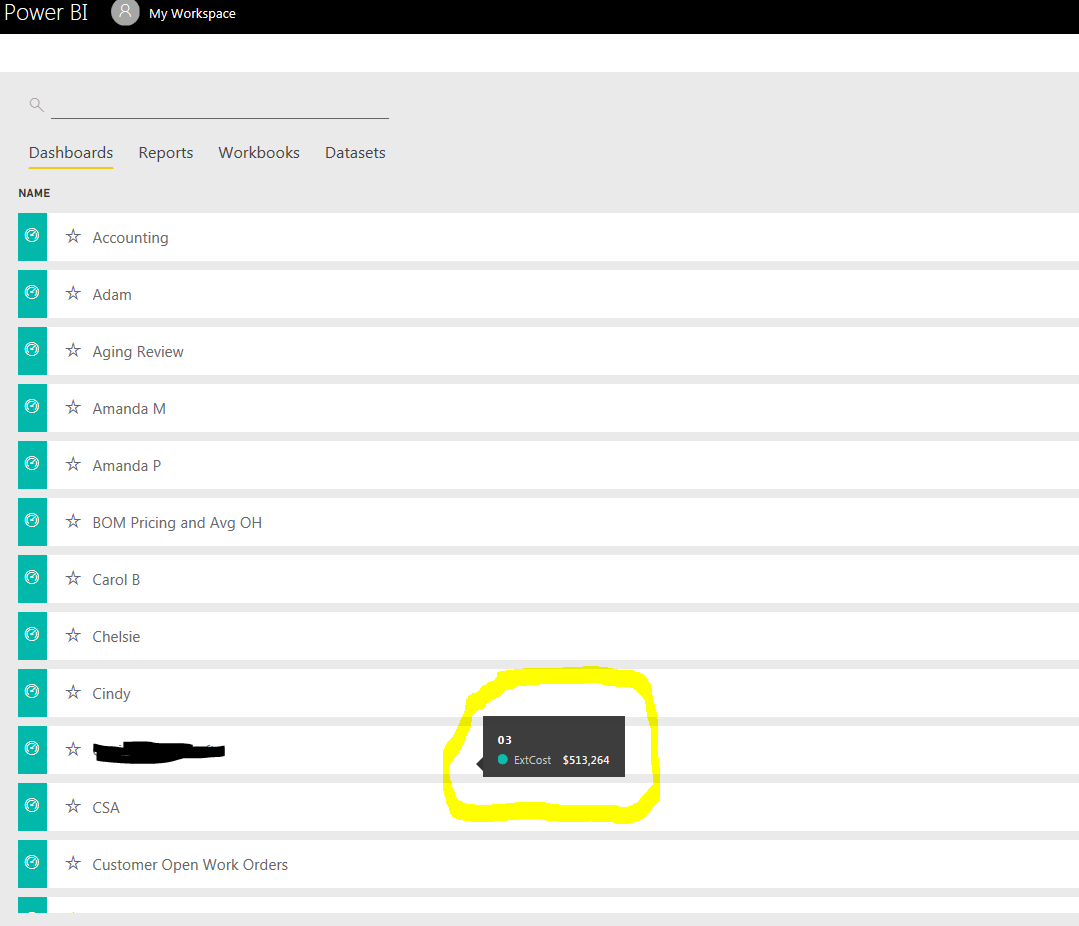Favorite the CSA dashboard star

tap(73, 806)
